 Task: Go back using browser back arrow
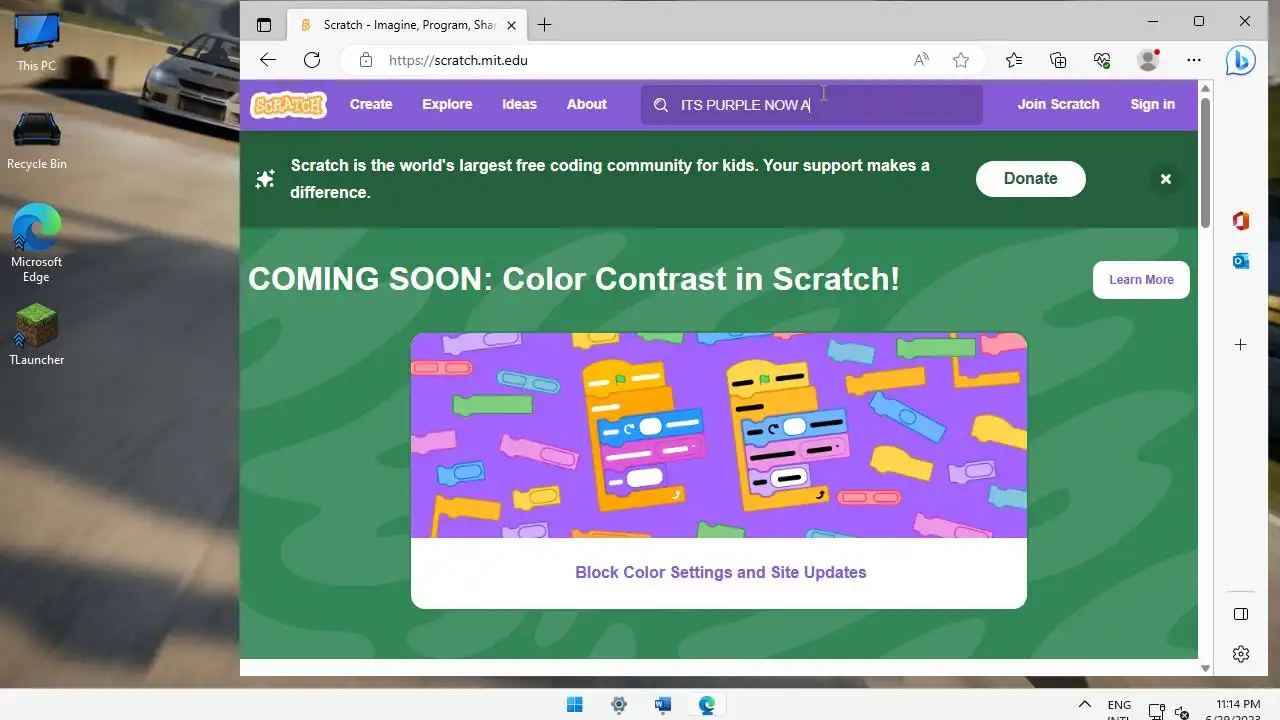pyautogui.click(x=268, y=60)
